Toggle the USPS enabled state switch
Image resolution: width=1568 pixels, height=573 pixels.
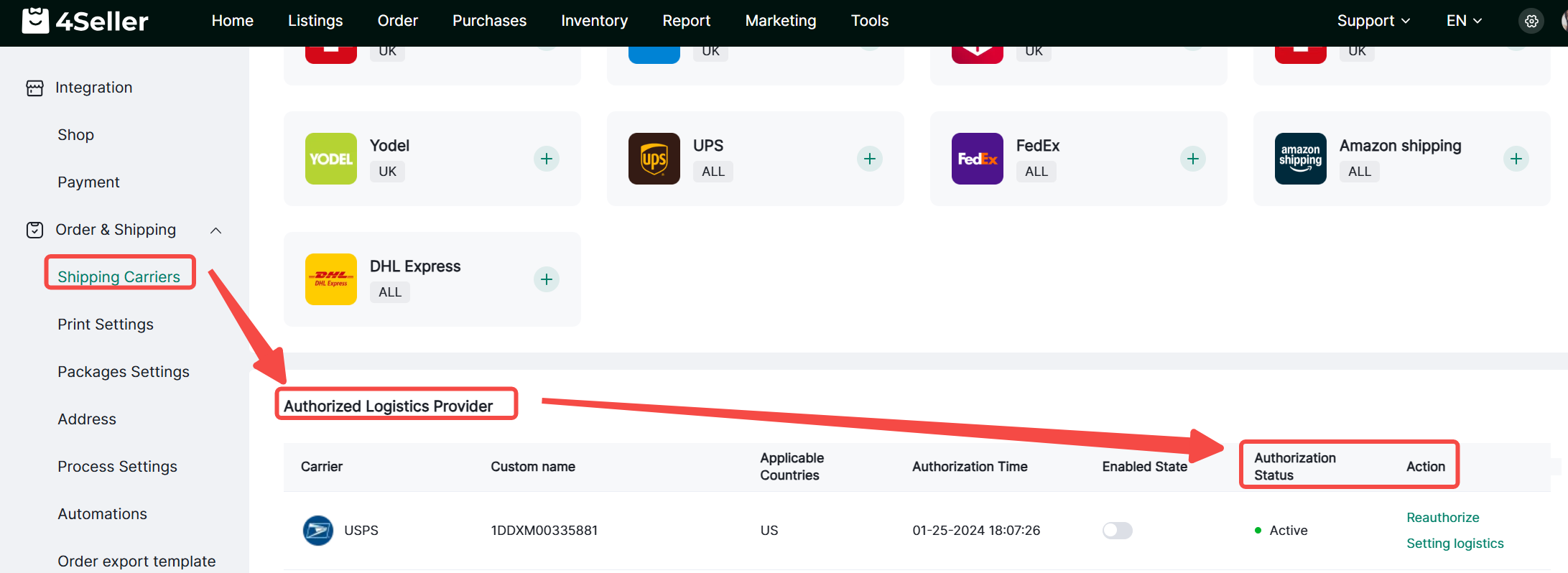[x=1117, y=531]
